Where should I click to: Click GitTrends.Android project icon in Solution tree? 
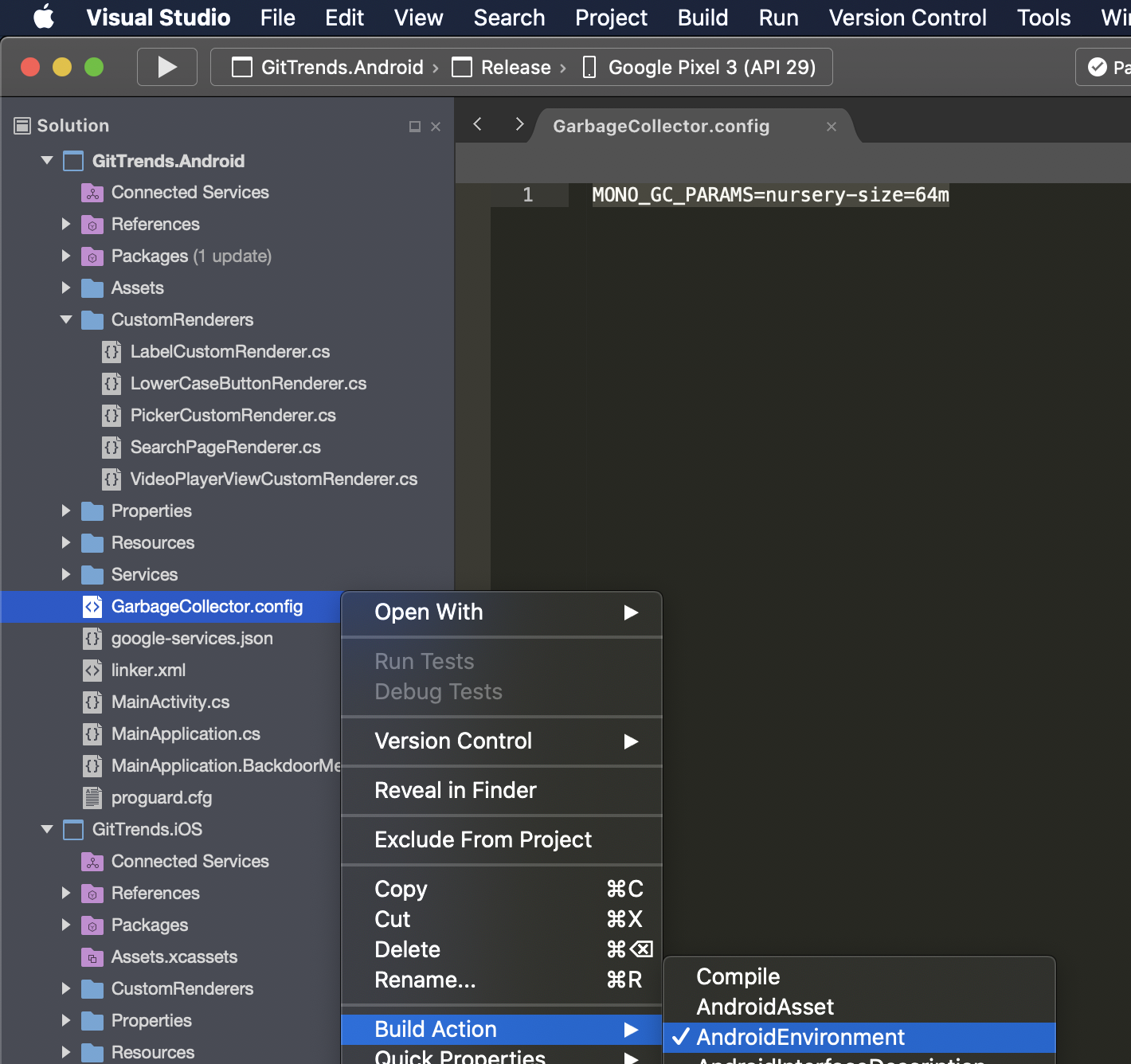(x=73, y=161)
